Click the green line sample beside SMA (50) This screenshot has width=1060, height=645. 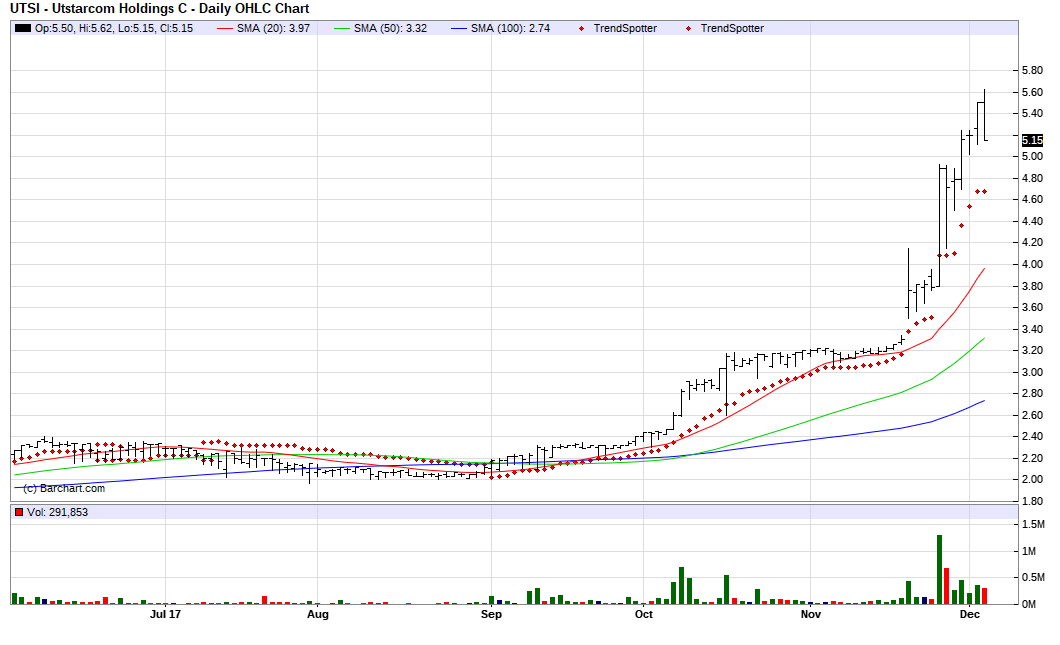point(342,28)
